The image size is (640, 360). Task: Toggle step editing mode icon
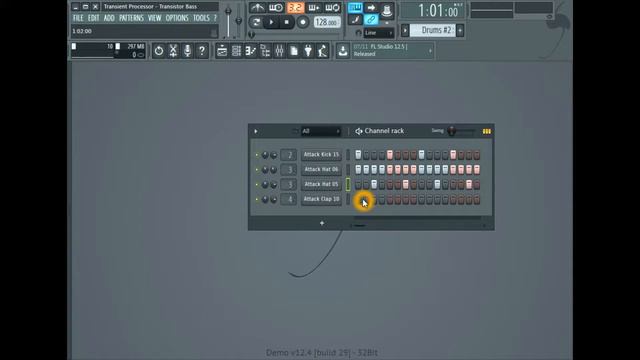pyautogui.click(x=387, y=10)
